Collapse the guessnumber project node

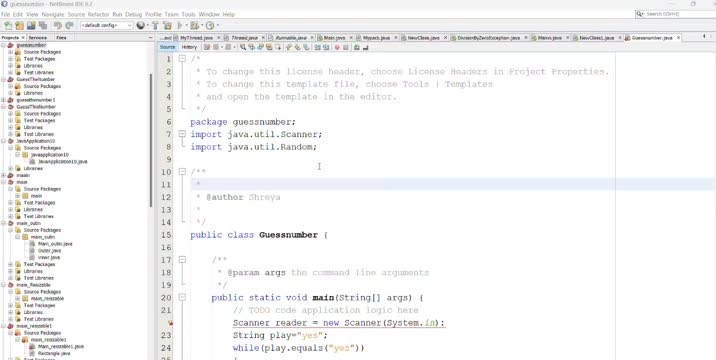click(4, 45)
